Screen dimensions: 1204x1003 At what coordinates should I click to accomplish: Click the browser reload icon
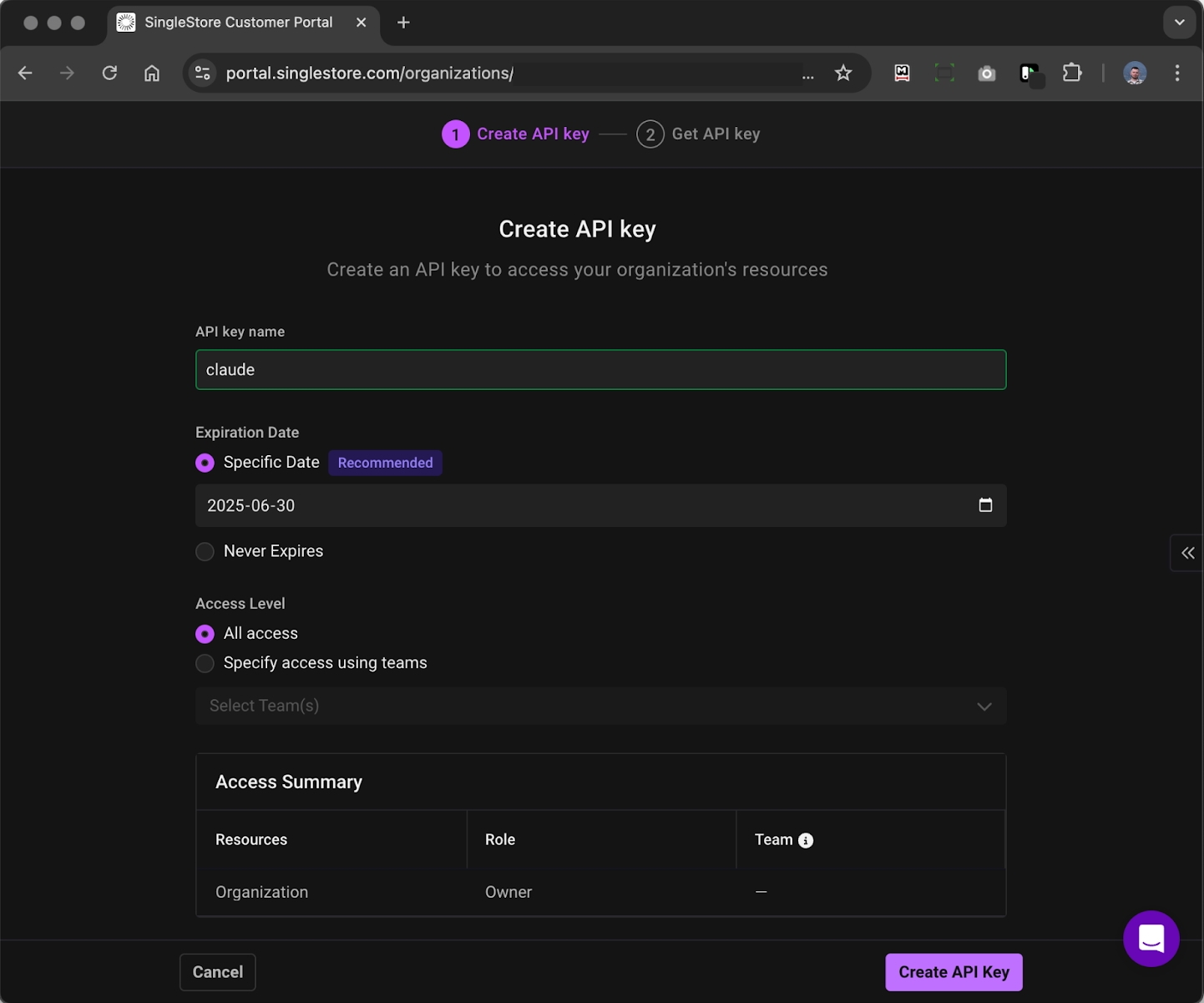(x=109, y=73)
